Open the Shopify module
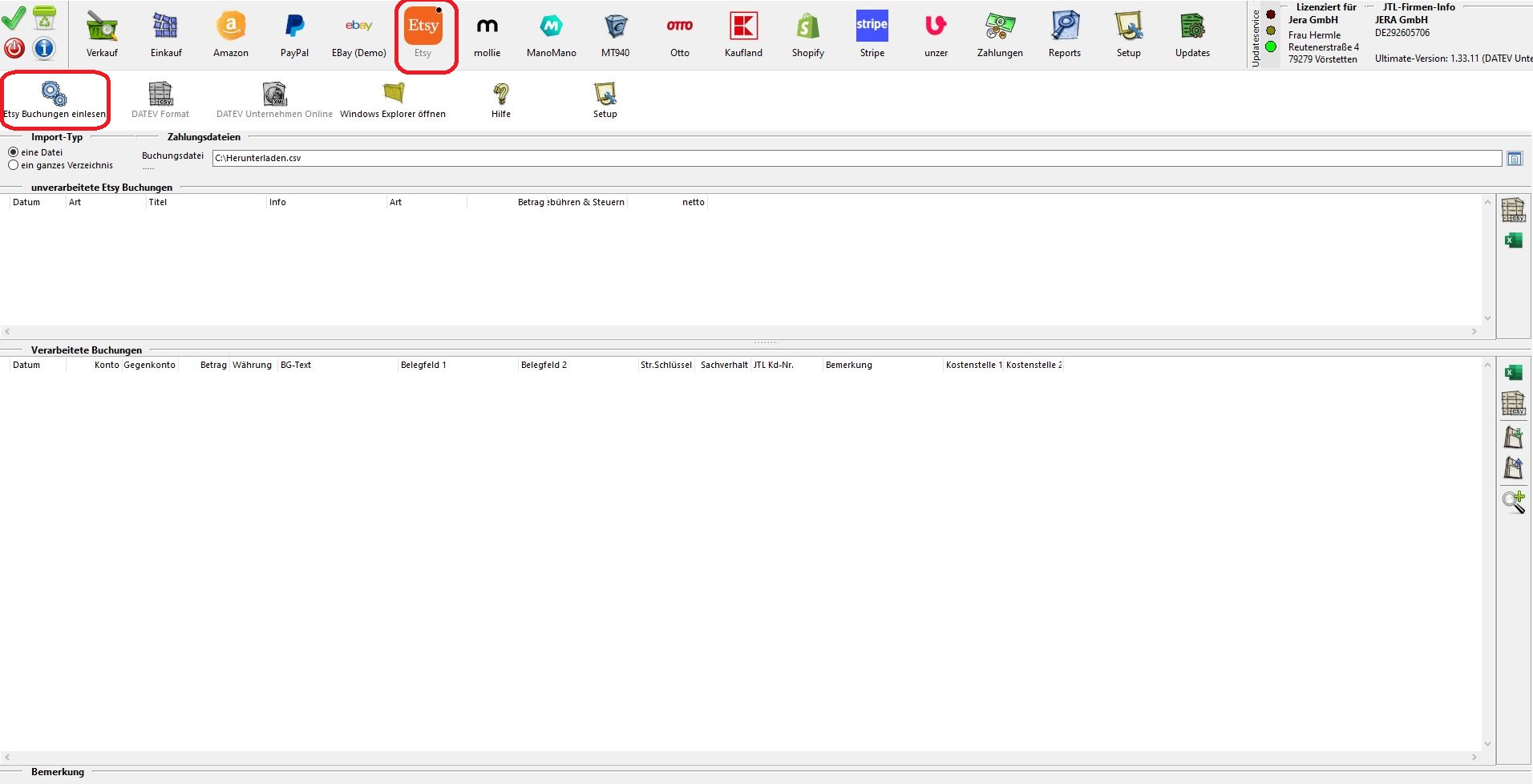Viewport: 1533px width, 784px height. (x=807, y=34)
